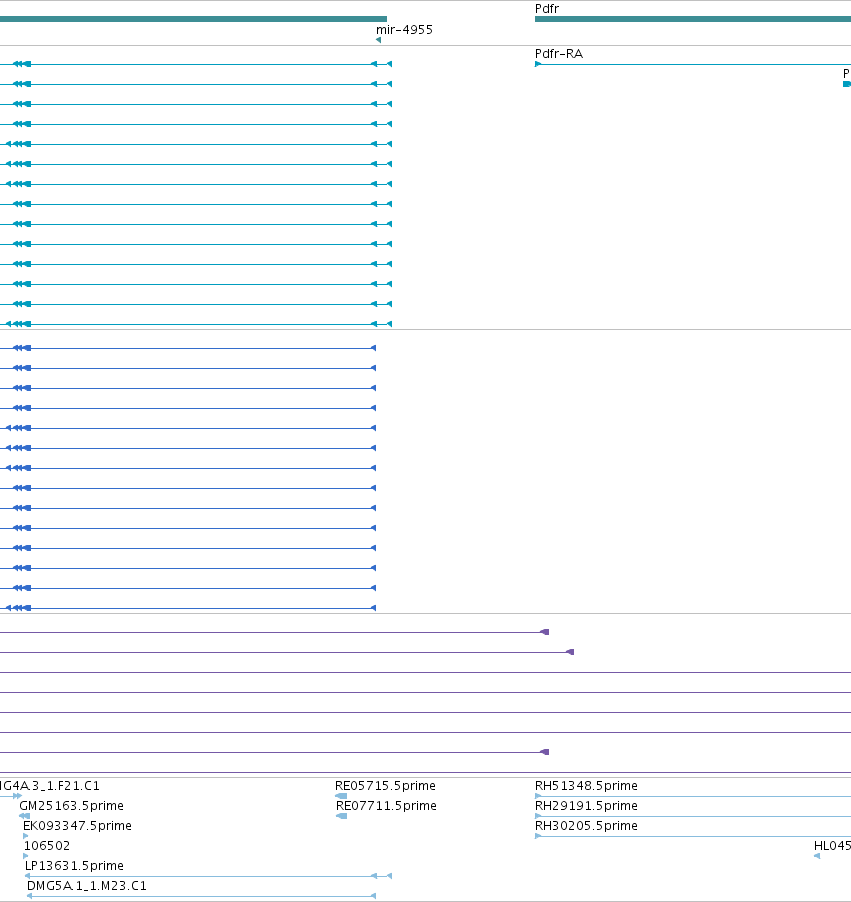Click the LP13631.5prime alignment line
Screen dimensions: 851x902
tap(208, 876)
